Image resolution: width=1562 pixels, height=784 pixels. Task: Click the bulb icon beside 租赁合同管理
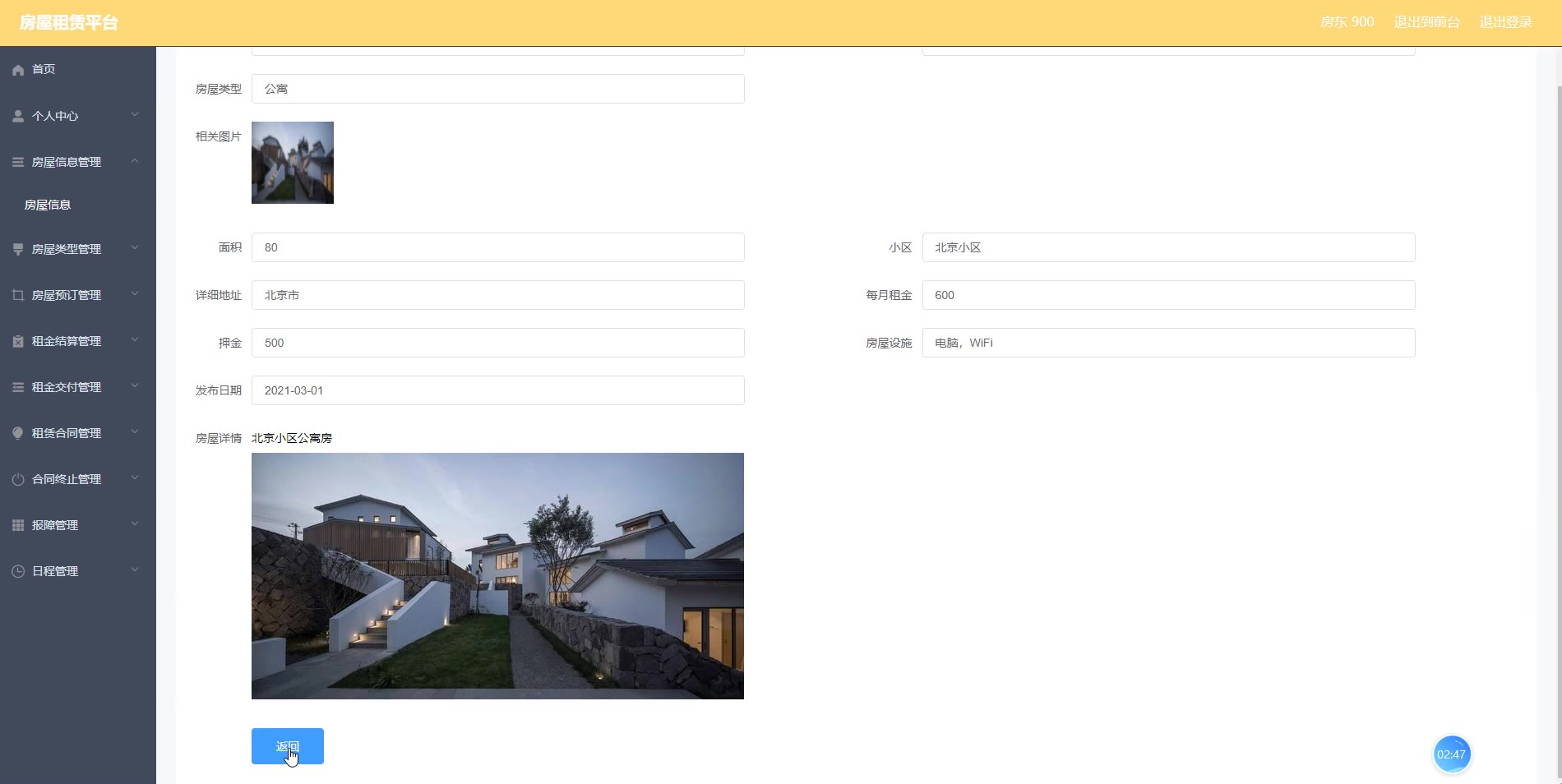click(x=18, y=433)
